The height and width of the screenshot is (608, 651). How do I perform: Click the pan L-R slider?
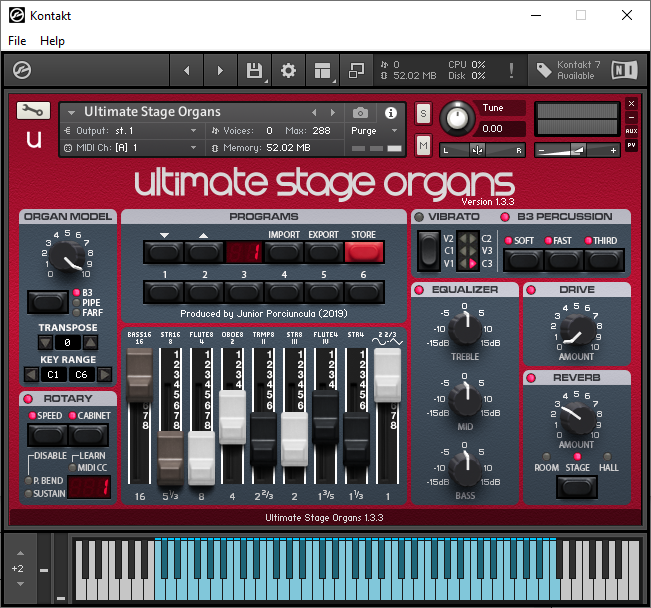coord(482,150)
